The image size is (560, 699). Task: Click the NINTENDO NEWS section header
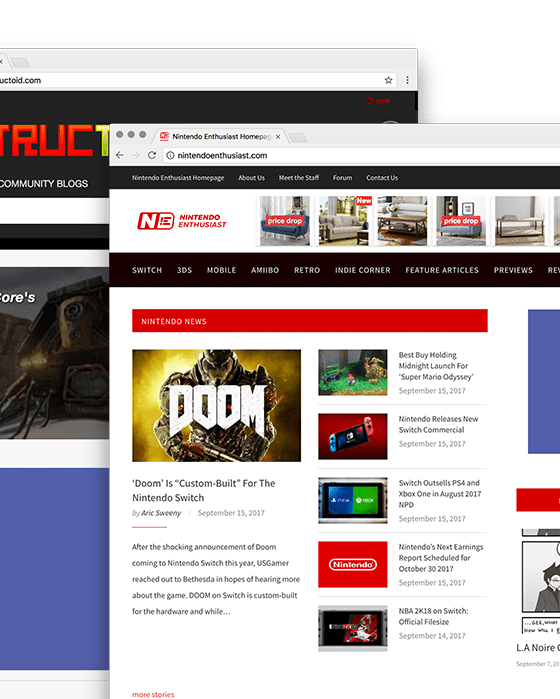[310, 321]
